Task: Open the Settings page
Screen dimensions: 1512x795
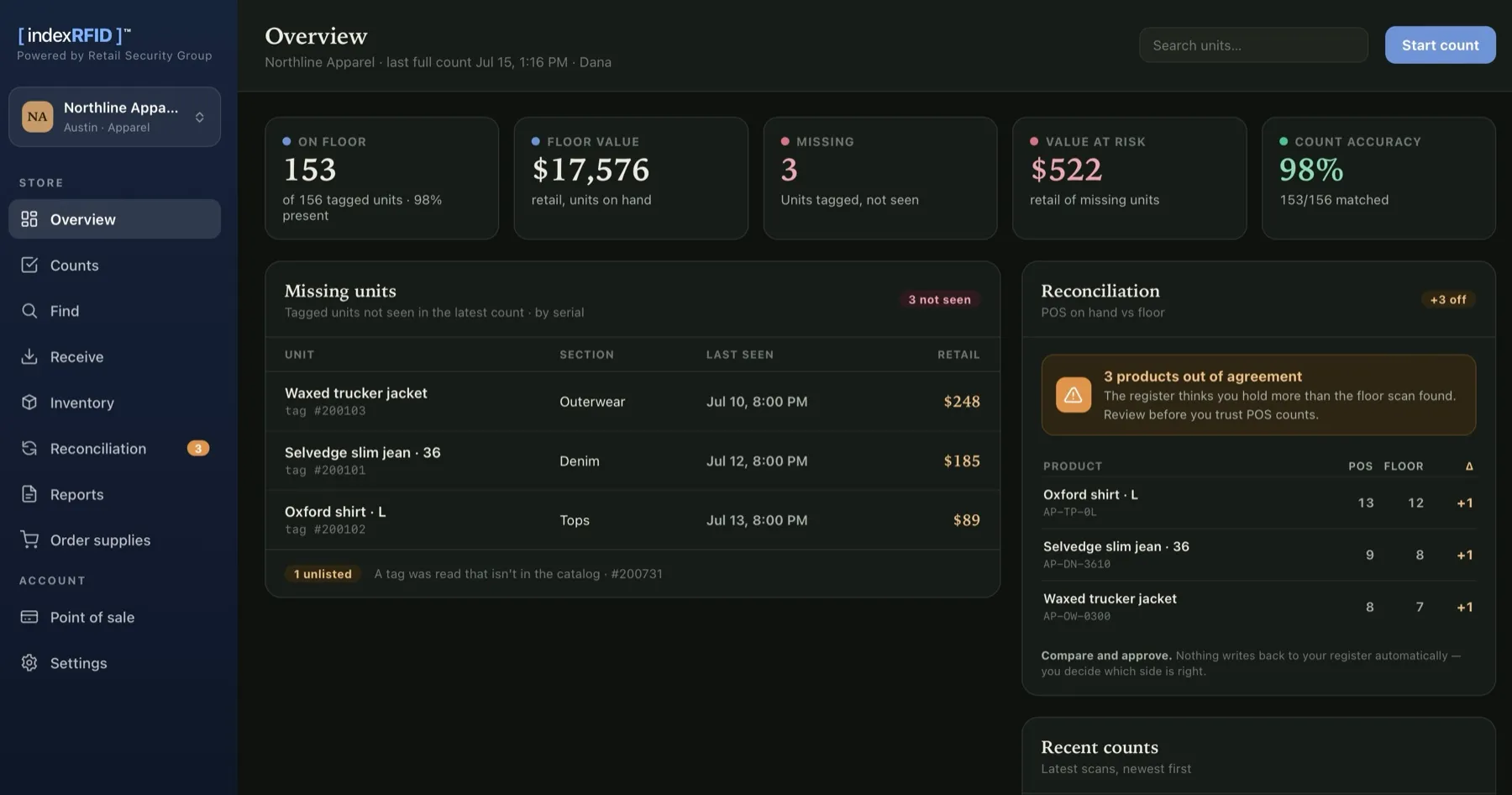Action: point(115,663)
